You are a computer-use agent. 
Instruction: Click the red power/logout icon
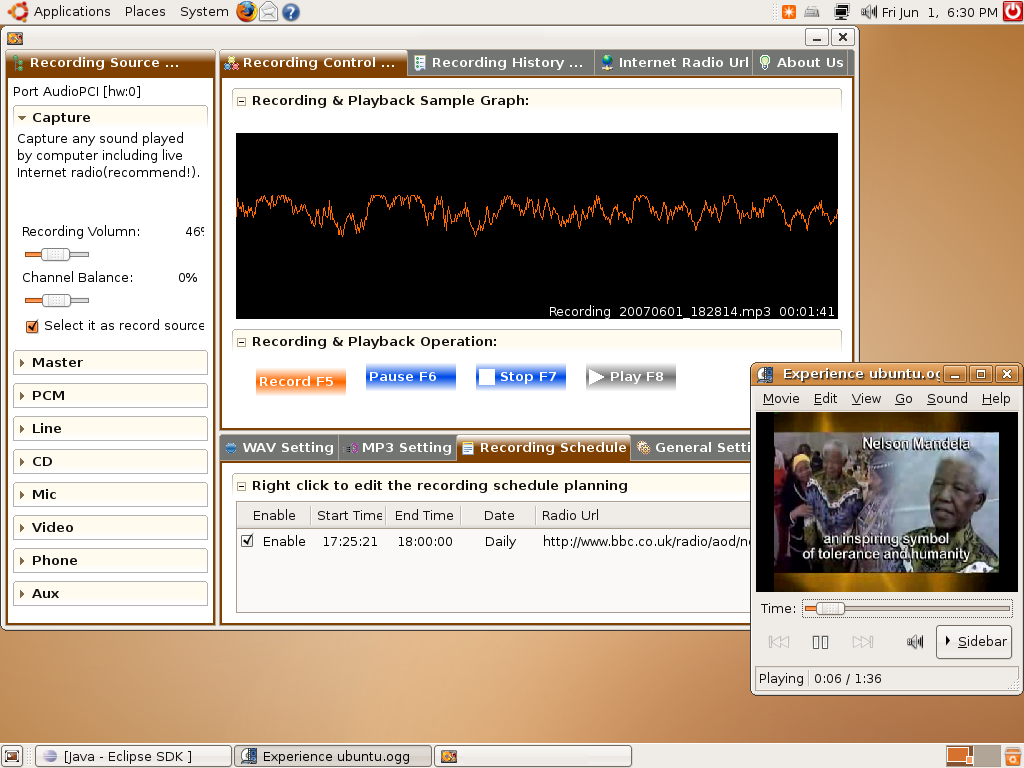point(1013,11)
